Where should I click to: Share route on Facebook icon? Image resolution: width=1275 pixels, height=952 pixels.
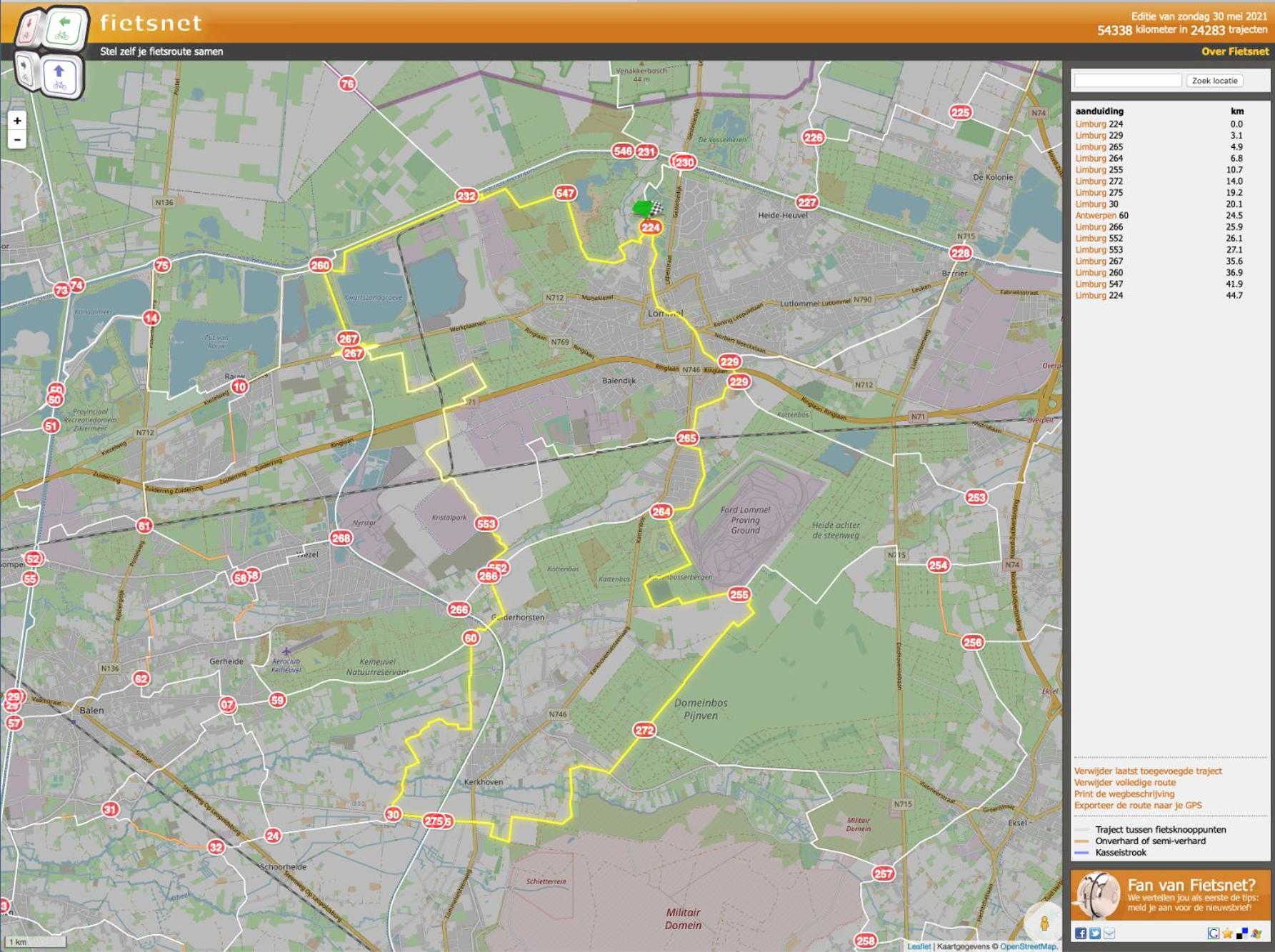(x=1081, y=933)
